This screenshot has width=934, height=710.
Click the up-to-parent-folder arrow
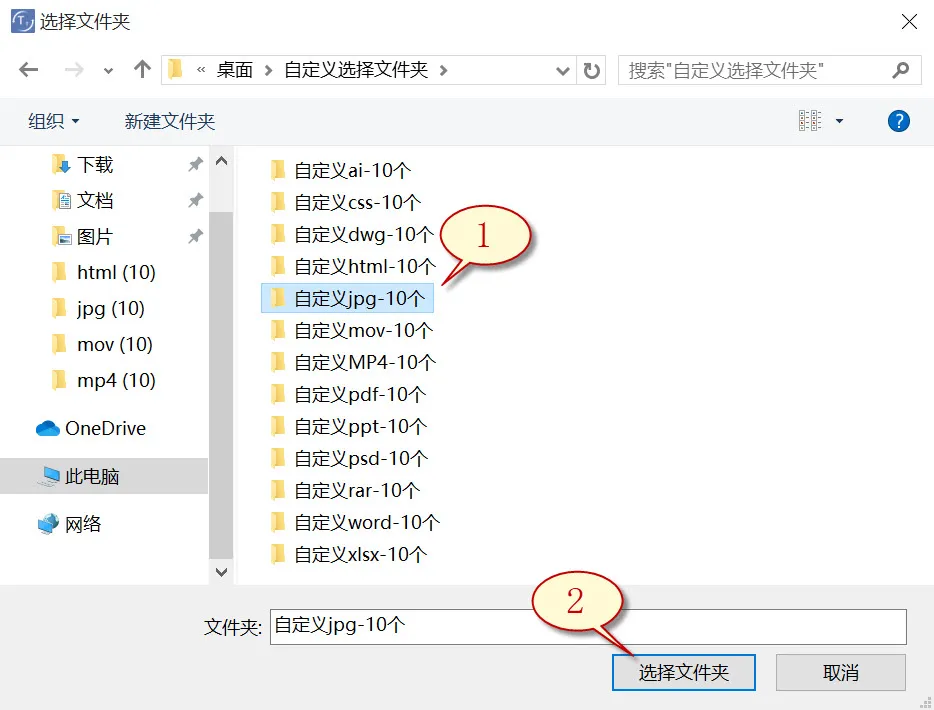coord(141,69)
